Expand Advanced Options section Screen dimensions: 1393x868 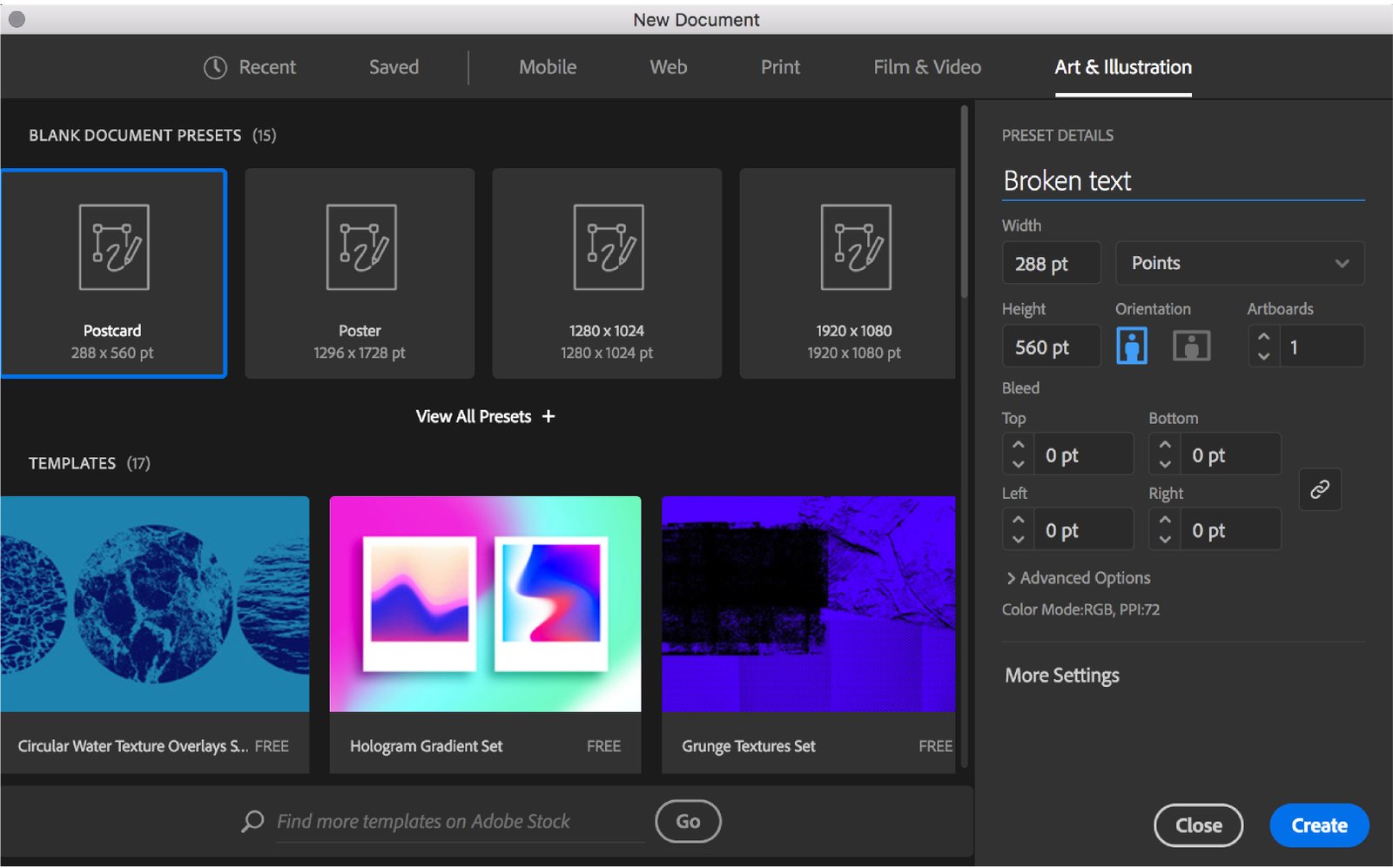click(1078, 578)
